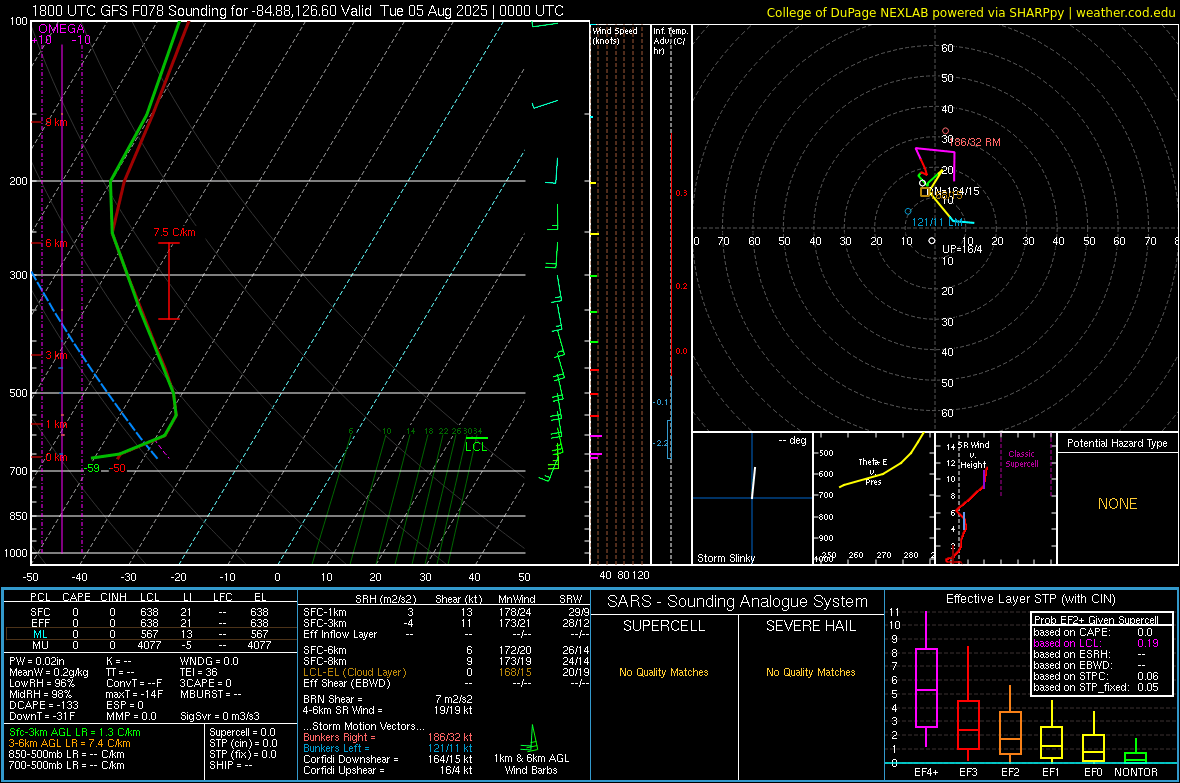Screen dimensions: 1180x783
Task: Click the DCAPE = -133 value
Action: (44, 705)
